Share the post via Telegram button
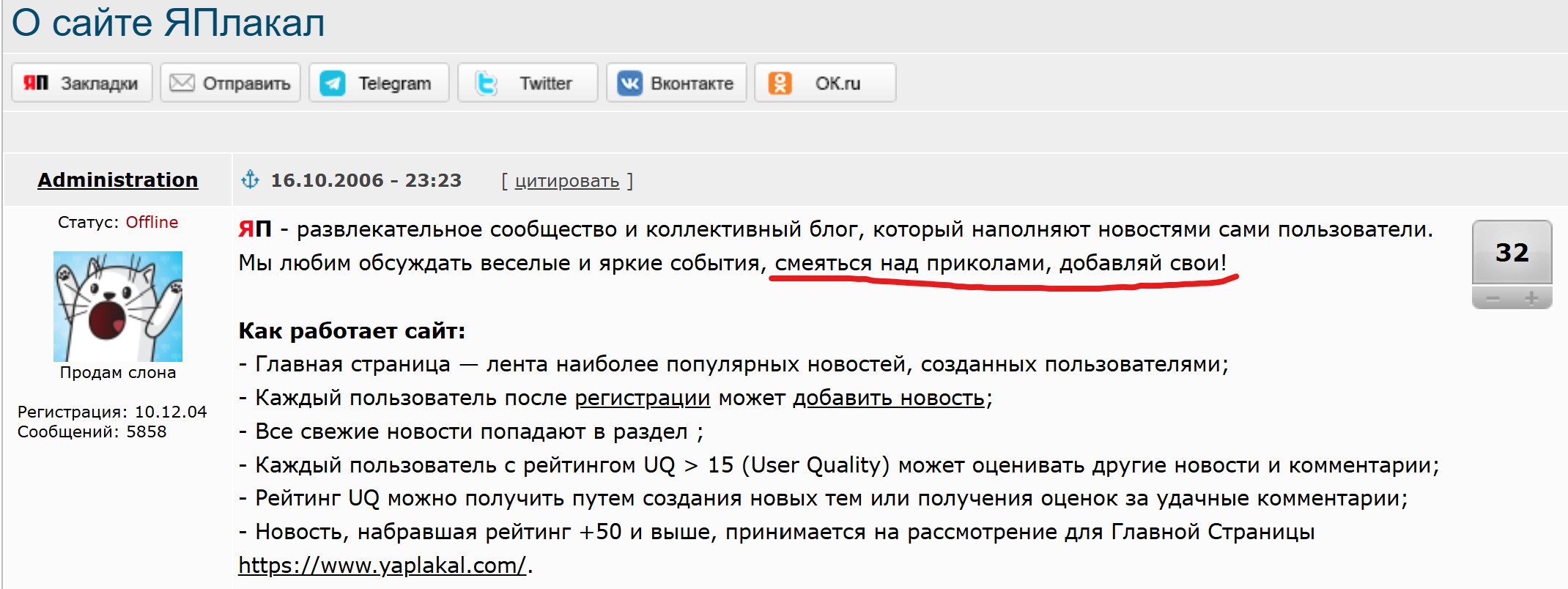 tap(380, 83)
